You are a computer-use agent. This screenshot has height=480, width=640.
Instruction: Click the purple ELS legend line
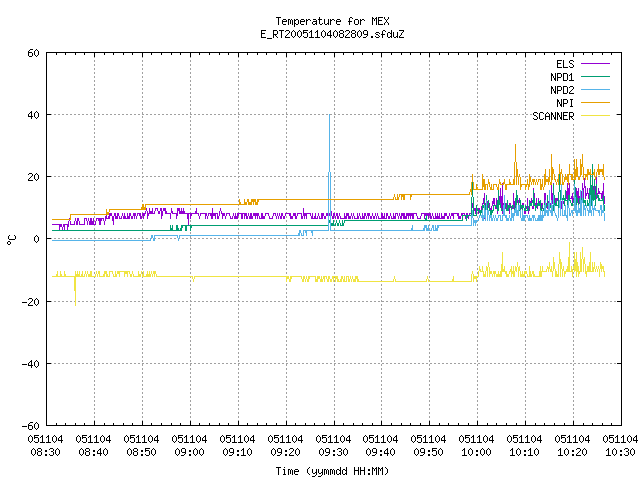click(x=595, y=64)
